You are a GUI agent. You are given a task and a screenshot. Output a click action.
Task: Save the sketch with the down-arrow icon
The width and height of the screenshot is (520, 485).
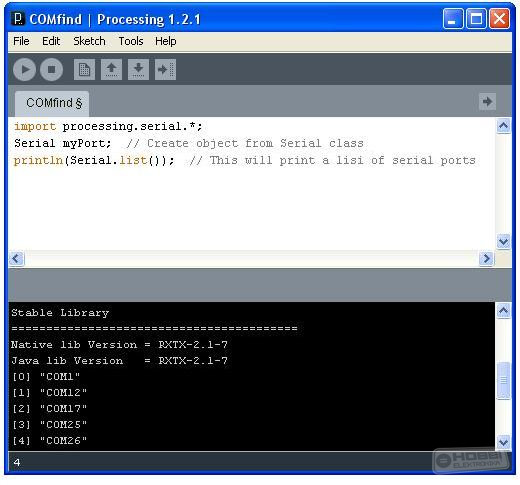coord(138,69)
